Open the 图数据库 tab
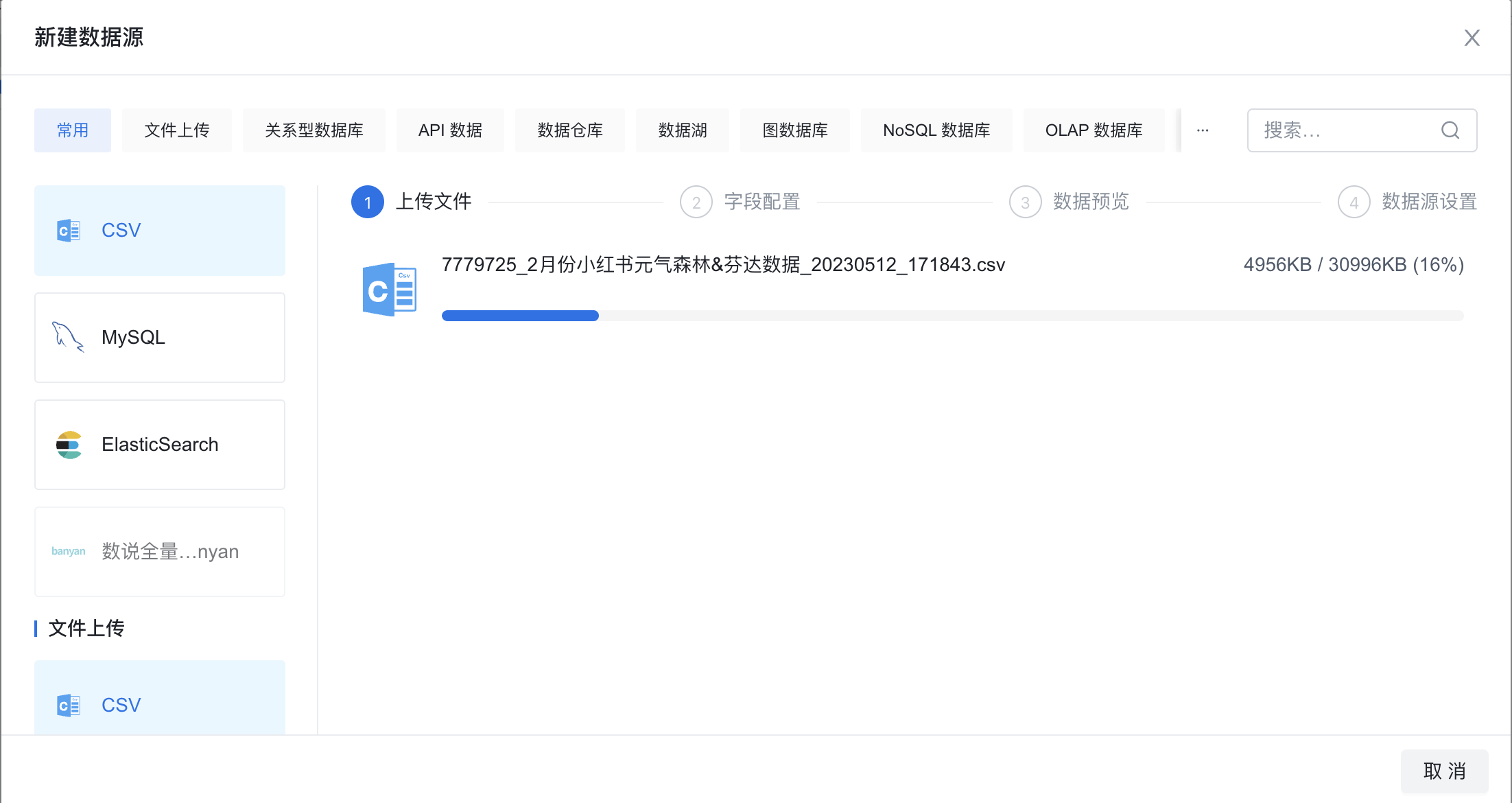 795,130
